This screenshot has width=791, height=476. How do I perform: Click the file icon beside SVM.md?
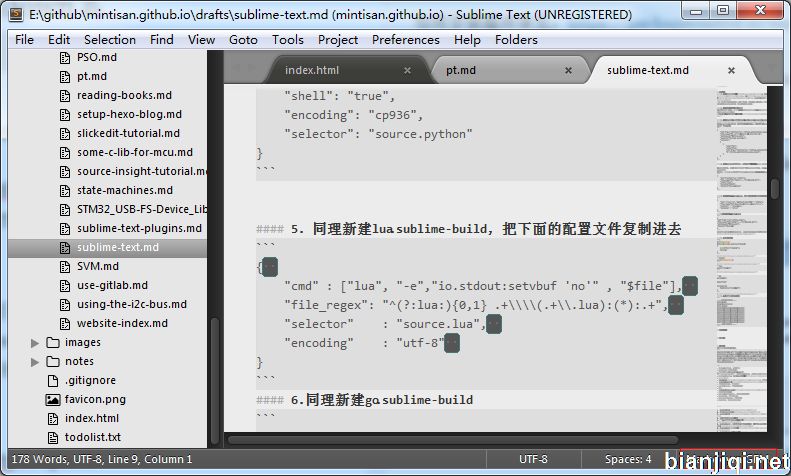(x=65, y=267)
